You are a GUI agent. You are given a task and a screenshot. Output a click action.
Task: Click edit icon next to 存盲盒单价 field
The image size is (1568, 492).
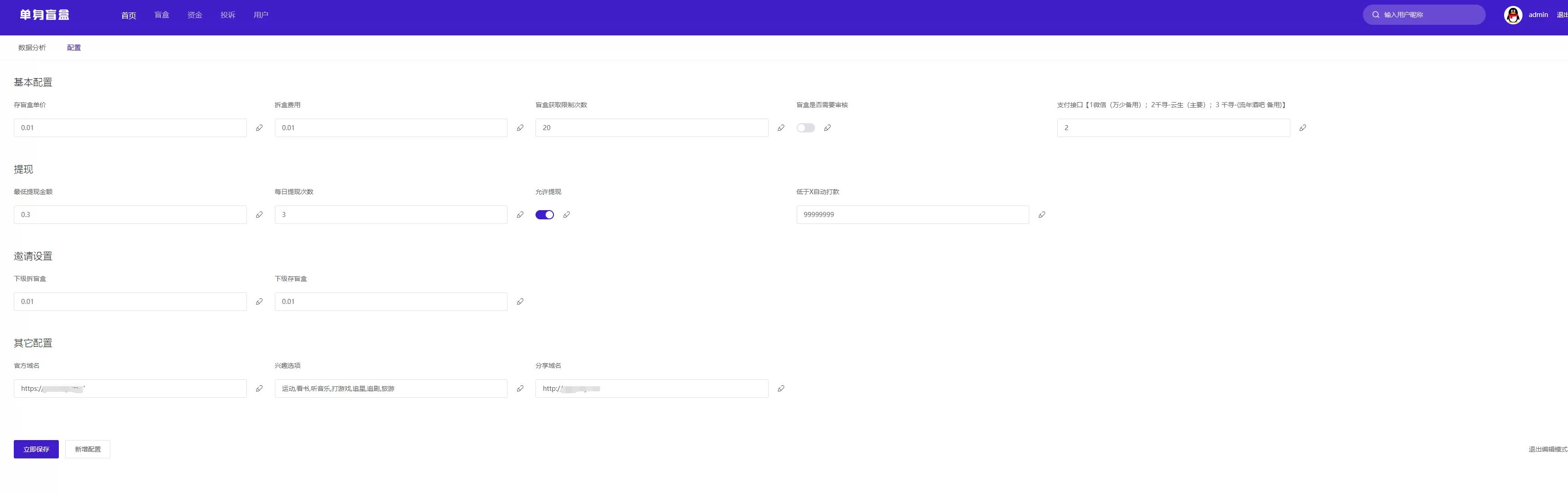pos(259,128)
